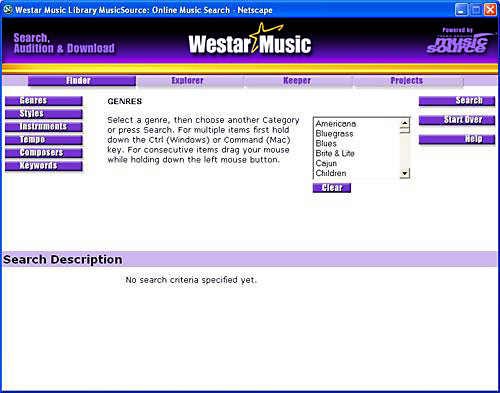Close the Netscape window
The image size is (500, 393).
click(490, 10)
